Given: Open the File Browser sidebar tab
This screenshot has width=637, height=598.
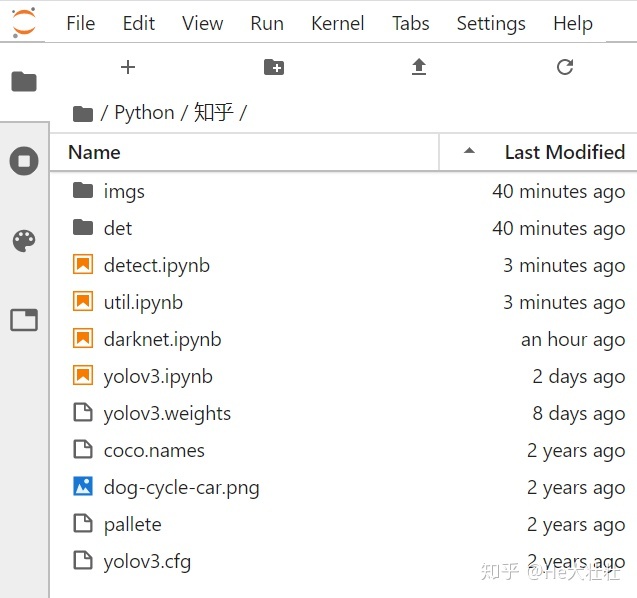Looking at the screenshot, I should 24,82.
